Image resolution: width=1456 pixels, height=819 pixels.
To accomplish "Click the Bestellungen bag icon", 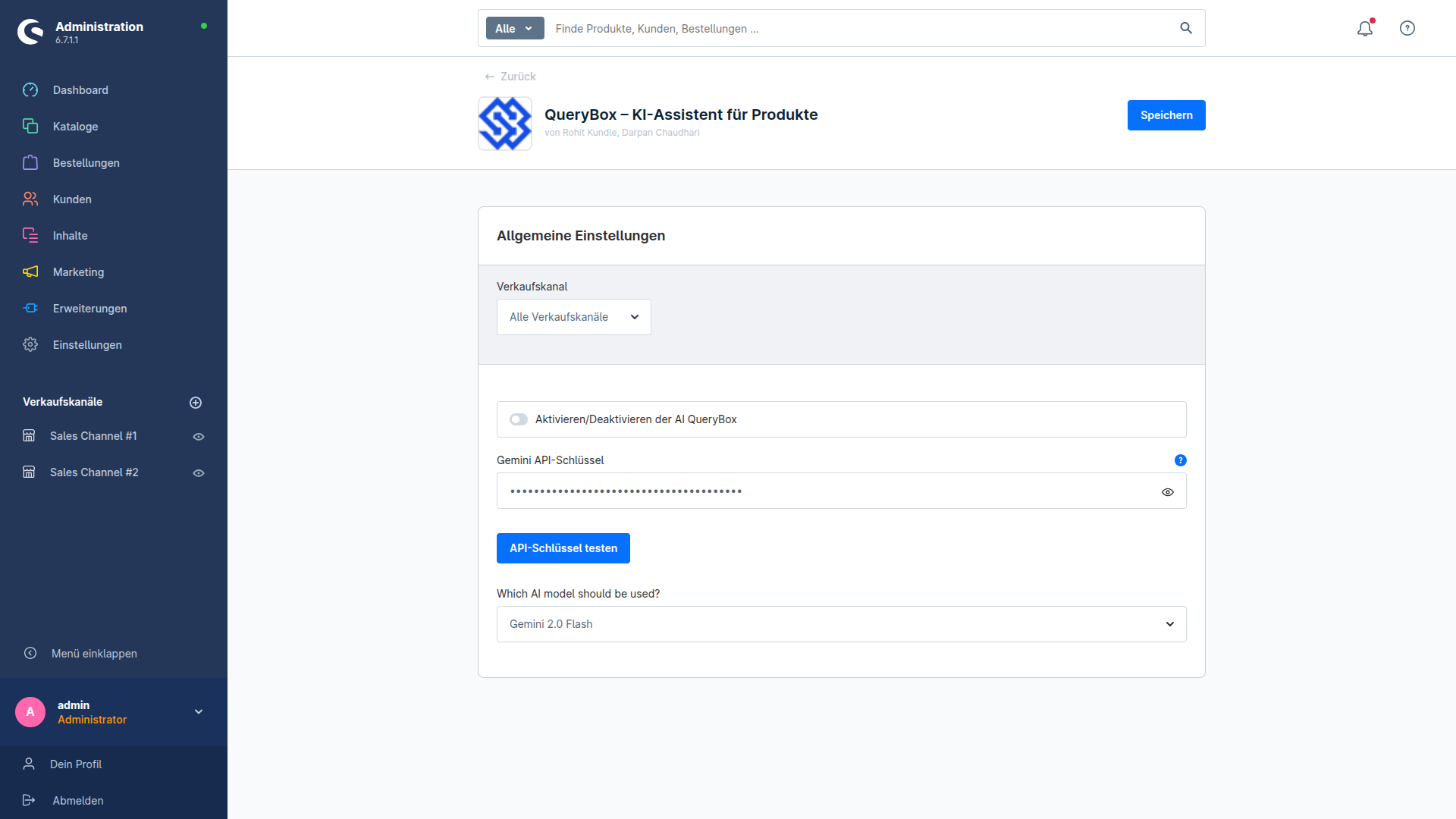I will tap(30, 163).
